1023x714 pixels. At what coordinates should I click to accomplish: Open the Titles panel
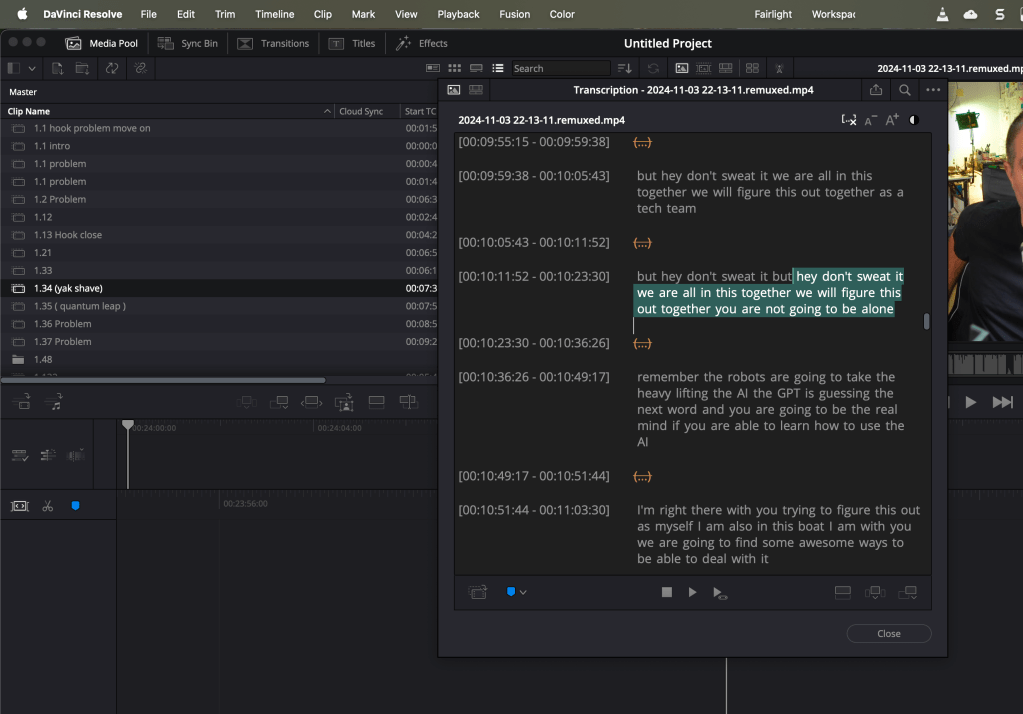pos(352,43)
